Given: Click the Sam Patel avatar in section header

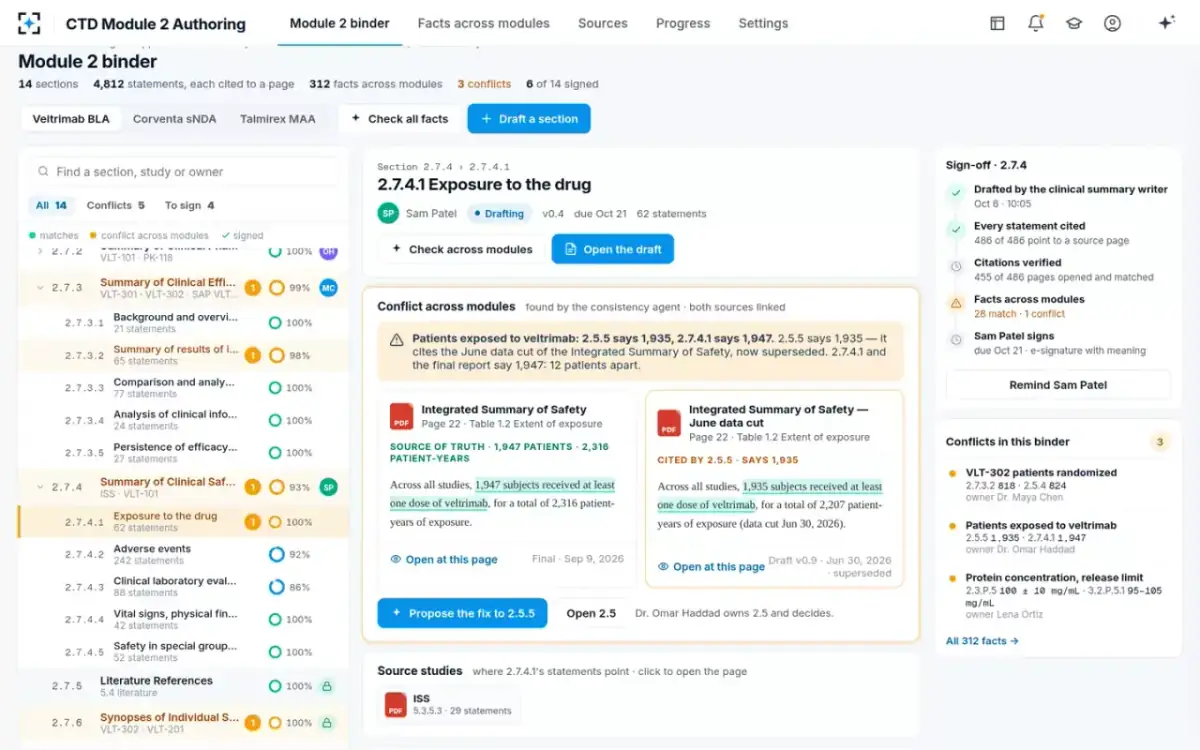Looking at the screenshot, I should (x=388, y=213).
